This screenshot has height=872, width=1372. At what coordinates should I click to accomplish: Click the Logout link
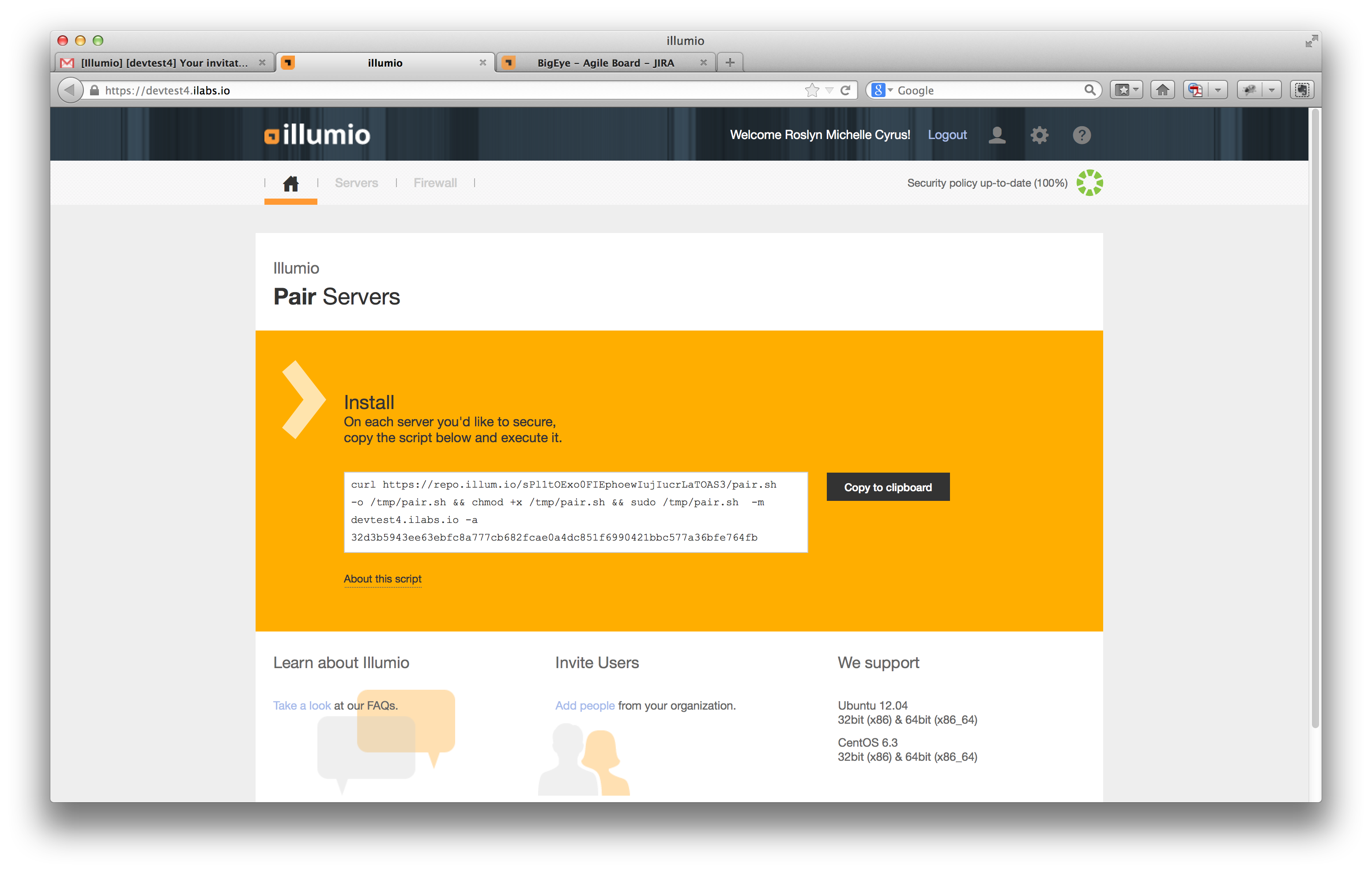pyautogui.click(x=947, y=135)
